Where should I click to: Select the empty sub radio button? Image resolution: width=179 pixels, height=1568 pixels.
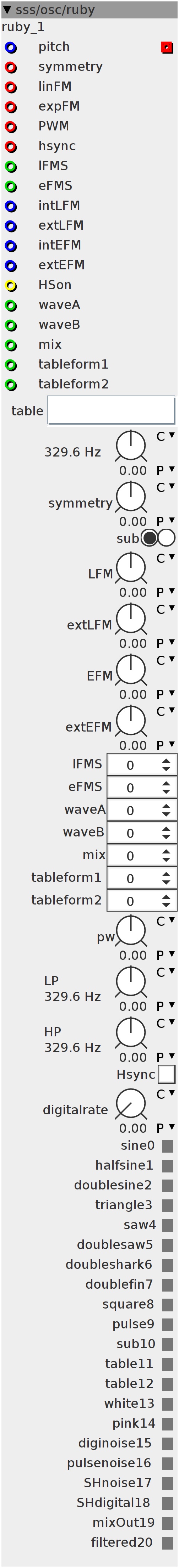point(166,538)
